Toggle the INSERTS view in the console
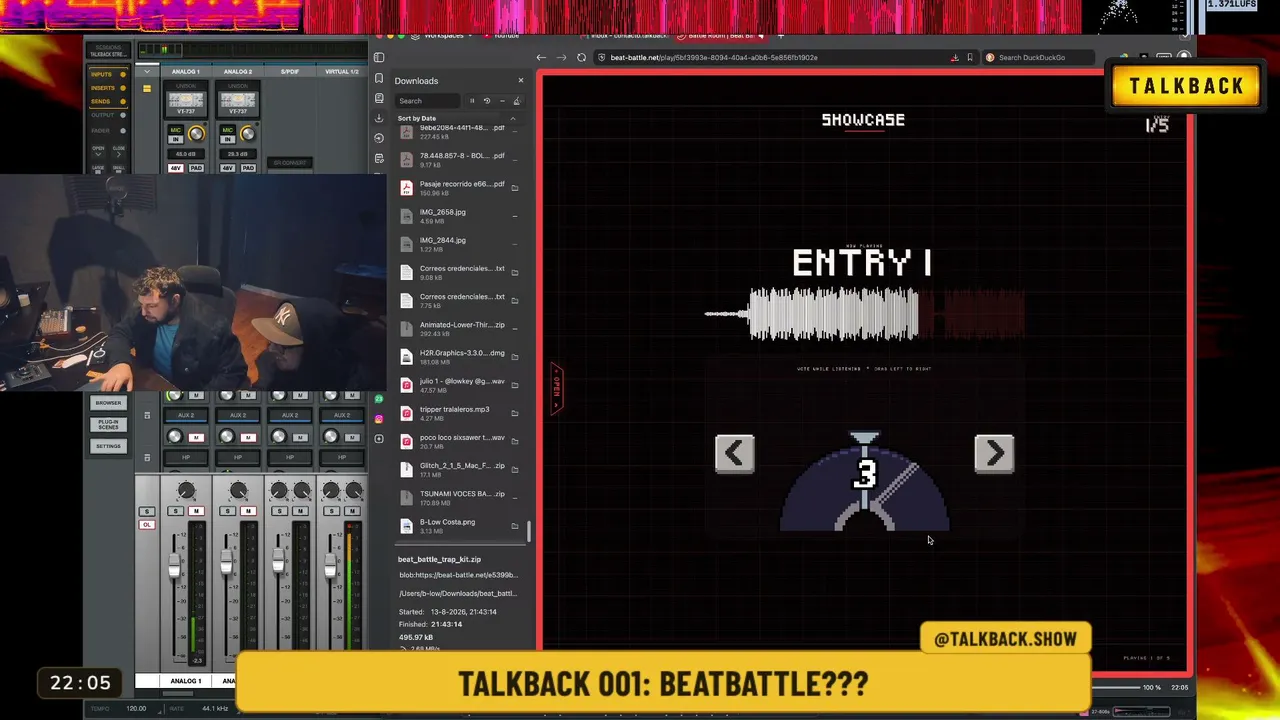1280x720 pixels. 108,88
